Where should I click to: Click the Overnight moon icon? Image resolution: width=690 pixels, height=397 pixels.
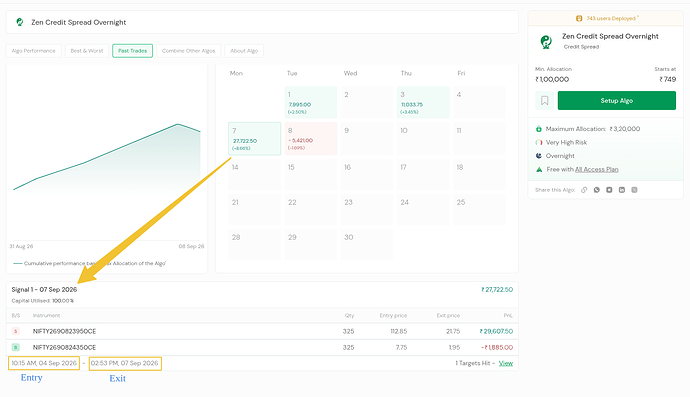539,156
